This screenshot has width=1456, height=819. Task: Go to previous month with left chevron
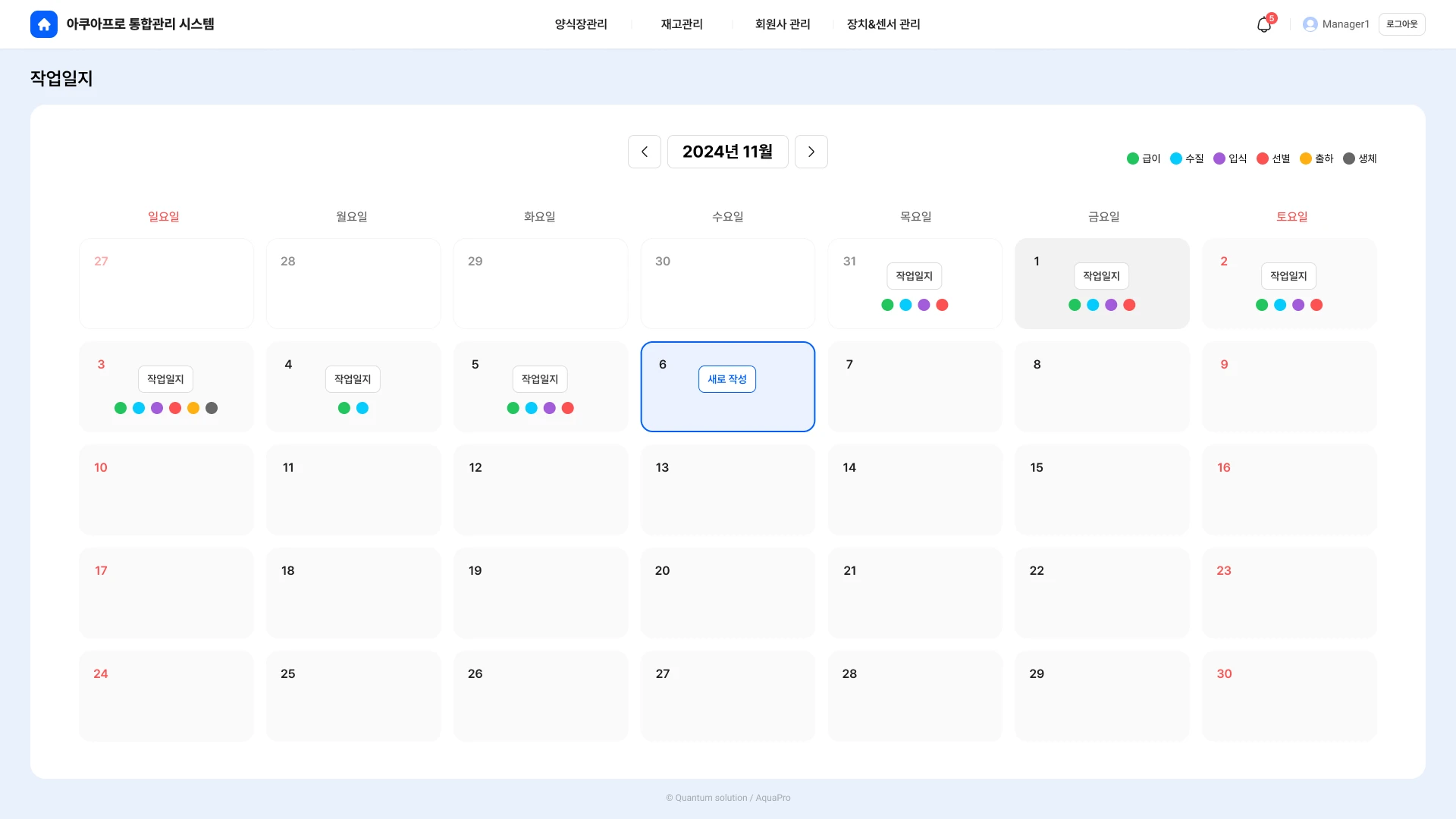click(645, 152)
